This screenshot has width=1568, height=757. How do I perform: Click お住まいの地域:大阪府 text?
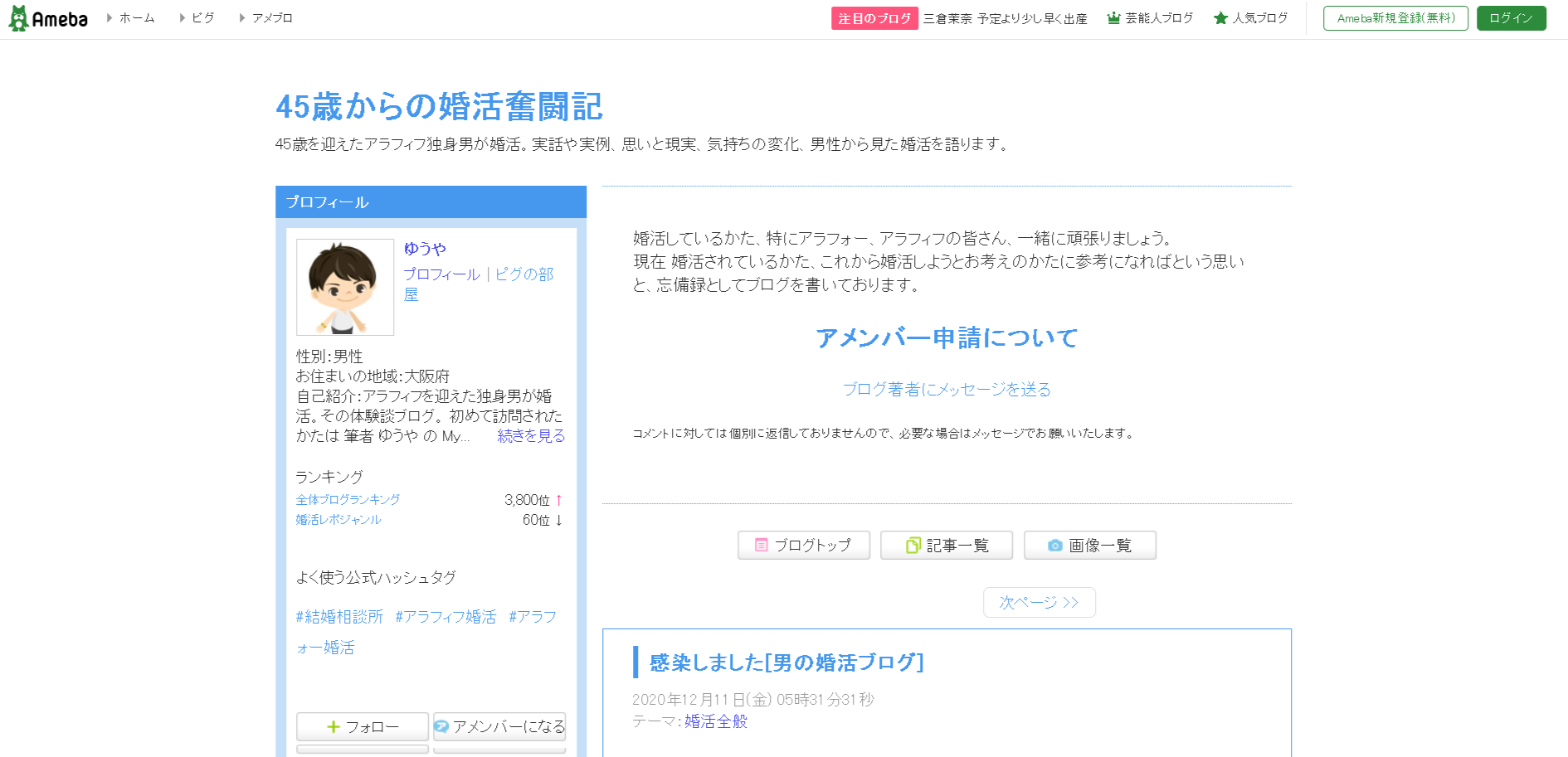tap(373, 376)
